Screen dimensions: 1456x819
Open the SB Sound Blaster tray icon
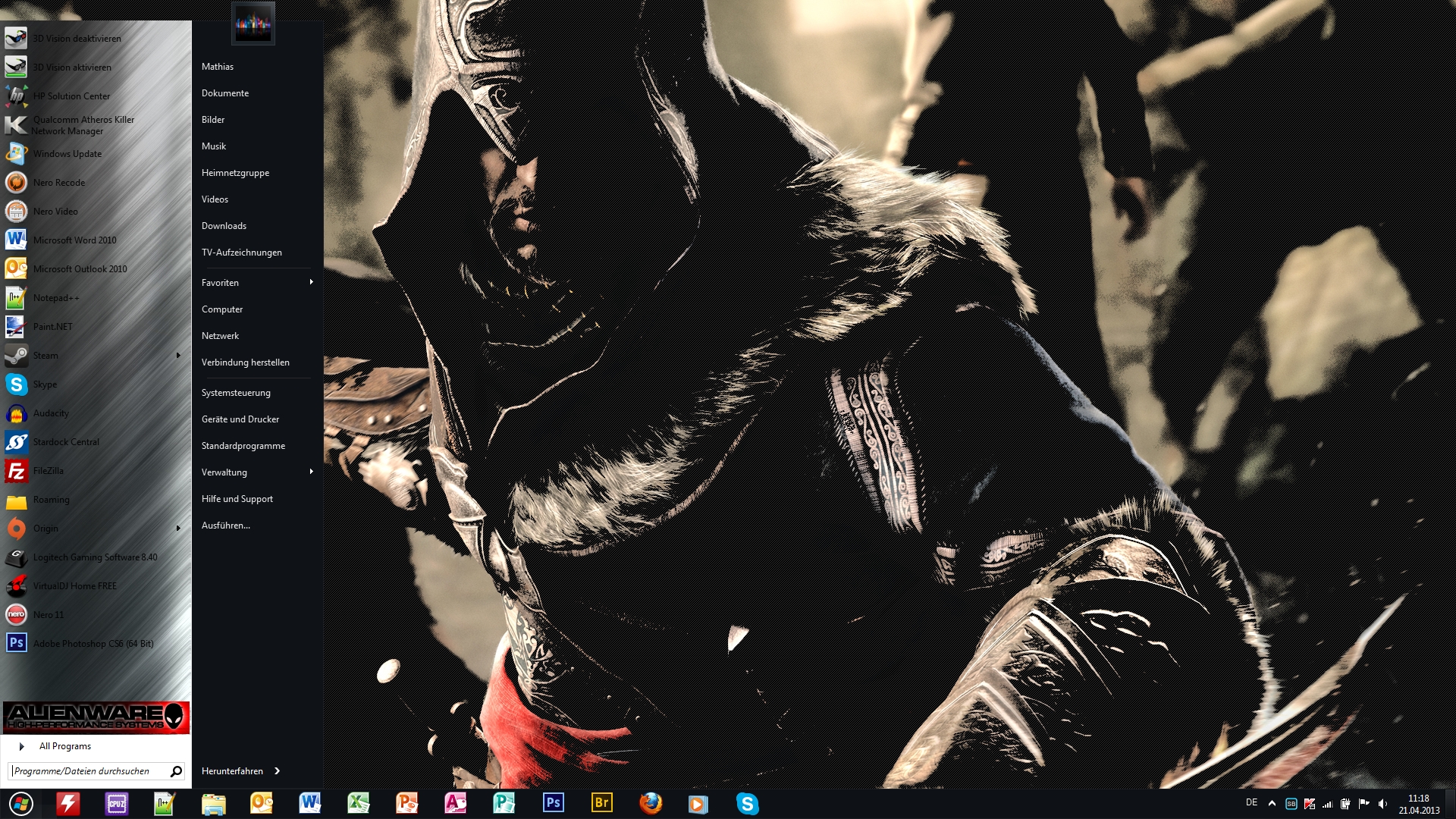[1291, 804]
